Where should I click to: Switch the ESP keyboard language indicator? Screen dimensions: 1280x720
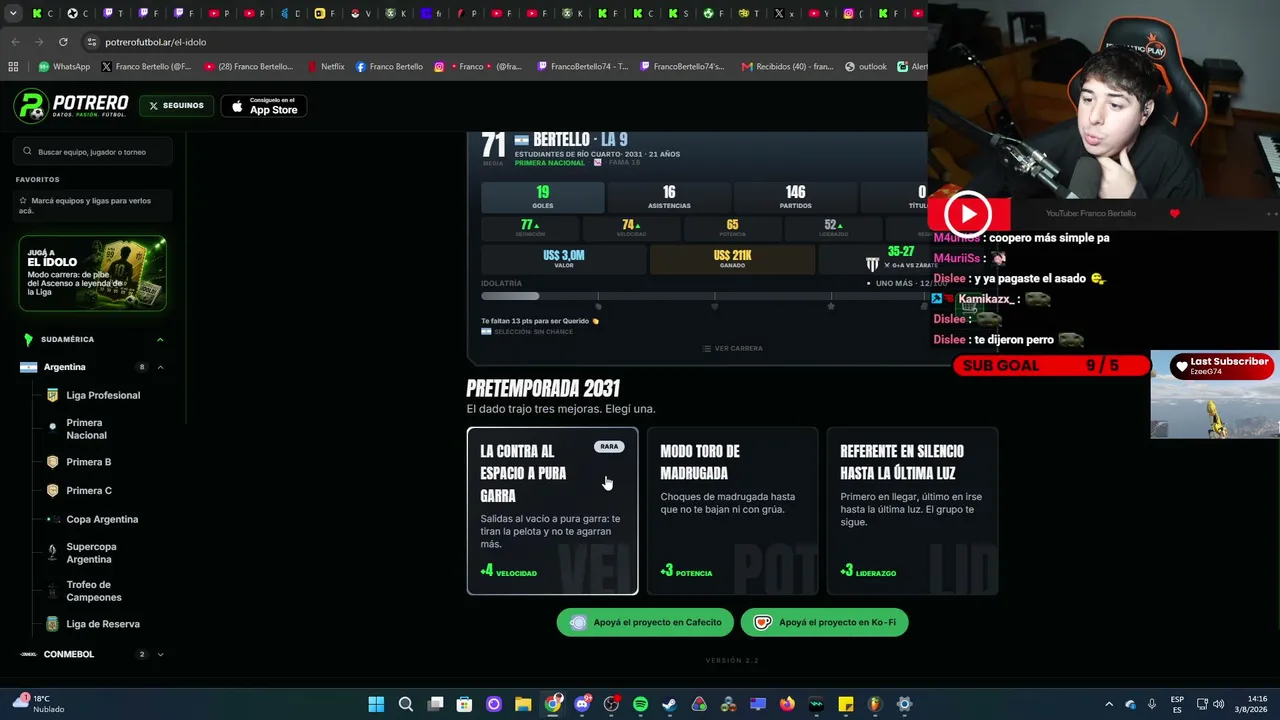point(1177,704)
